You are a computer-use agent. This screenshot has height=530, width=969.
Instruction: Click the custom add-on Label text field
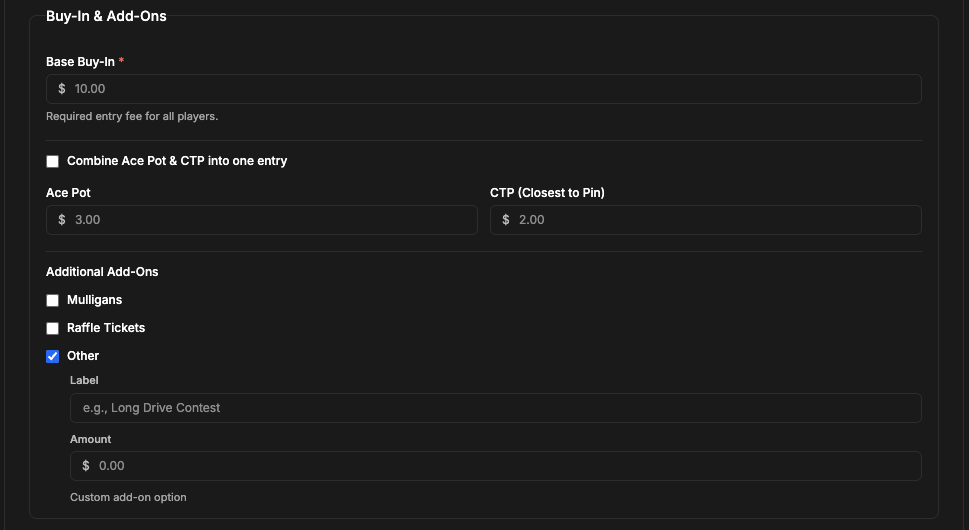495,408
